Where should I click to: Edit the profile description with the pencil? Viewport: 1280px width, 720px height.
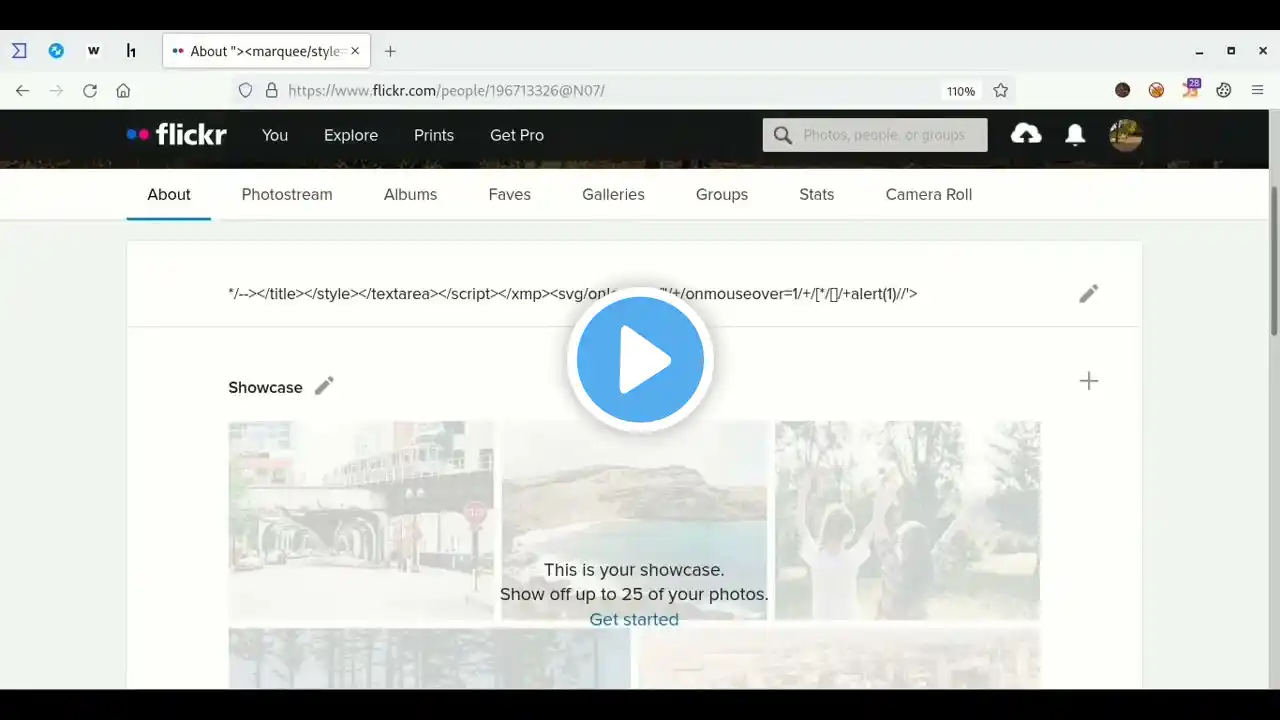click(1089, 293)
